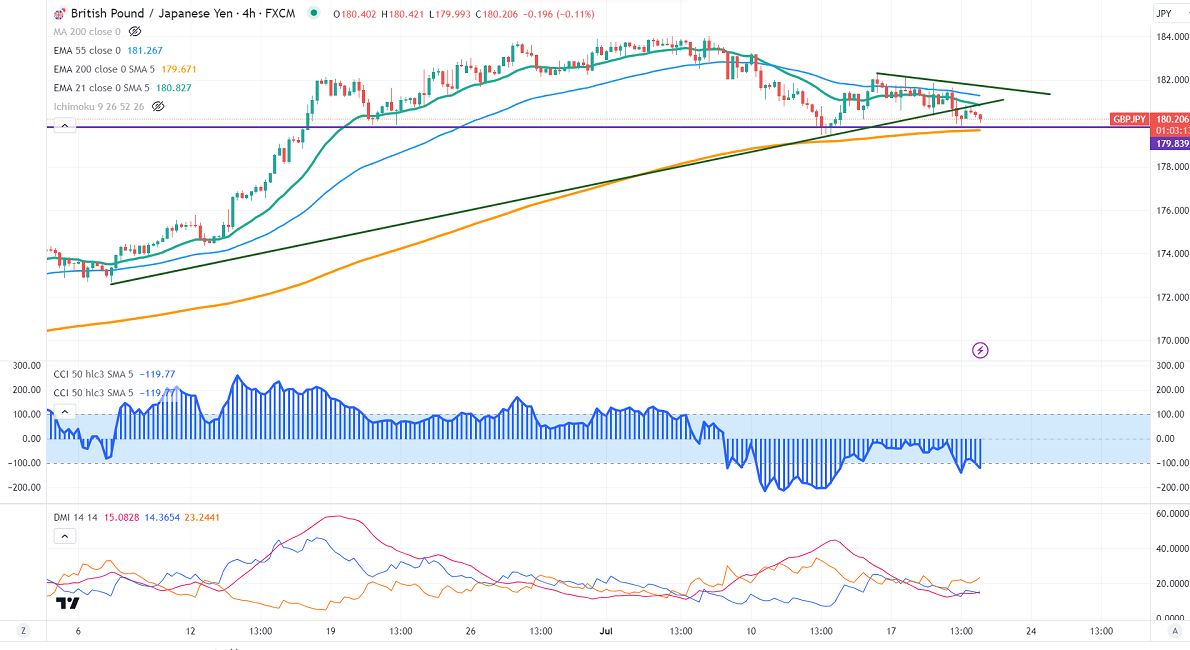Click the Jul label on time axis
This screenshot has width=1190, height=650.
point(606,631)
